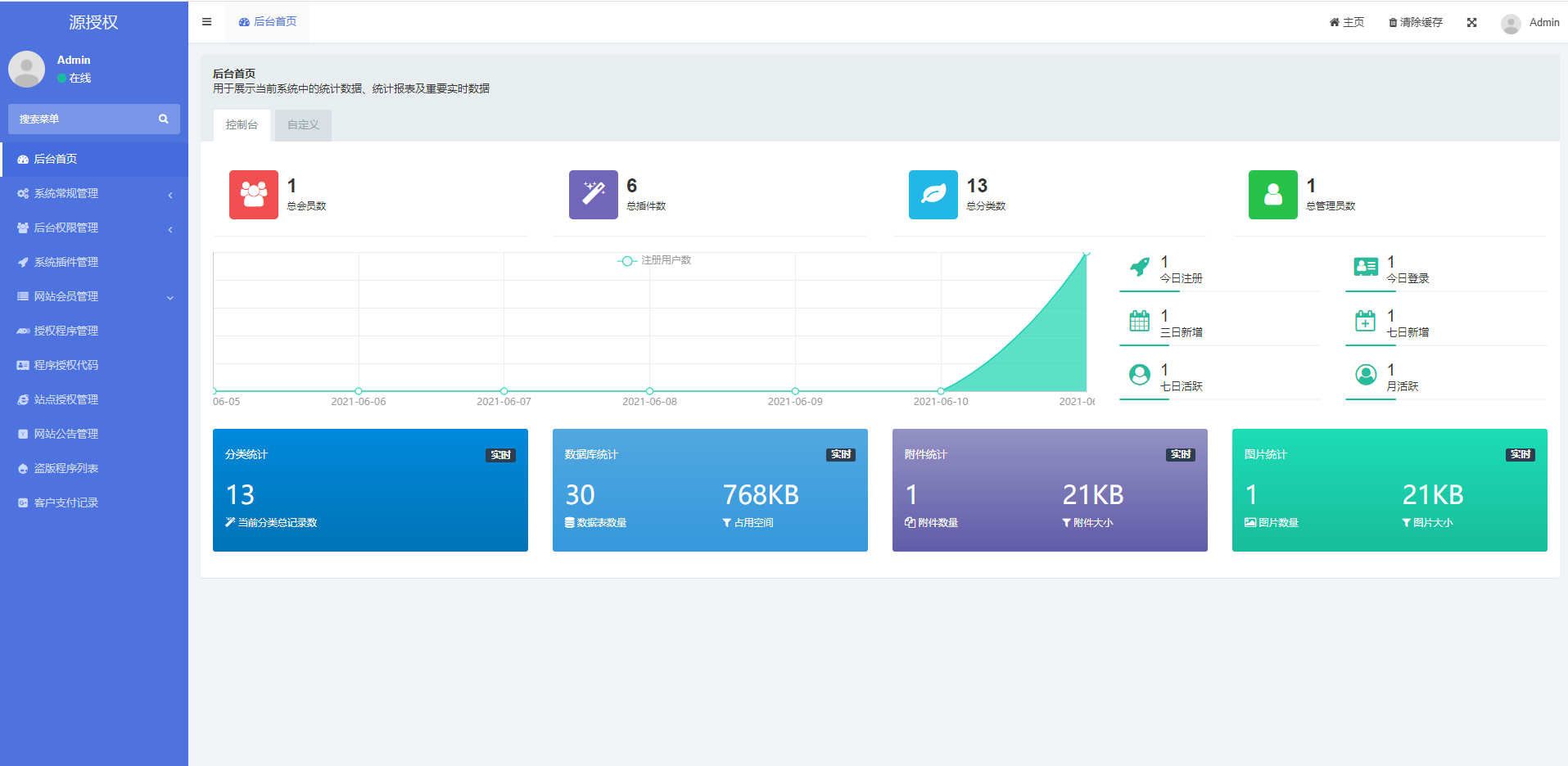1568x766 pixels.
Task: Click the green 总管理员数 user icon
Action: click(x=1272, y=195)
